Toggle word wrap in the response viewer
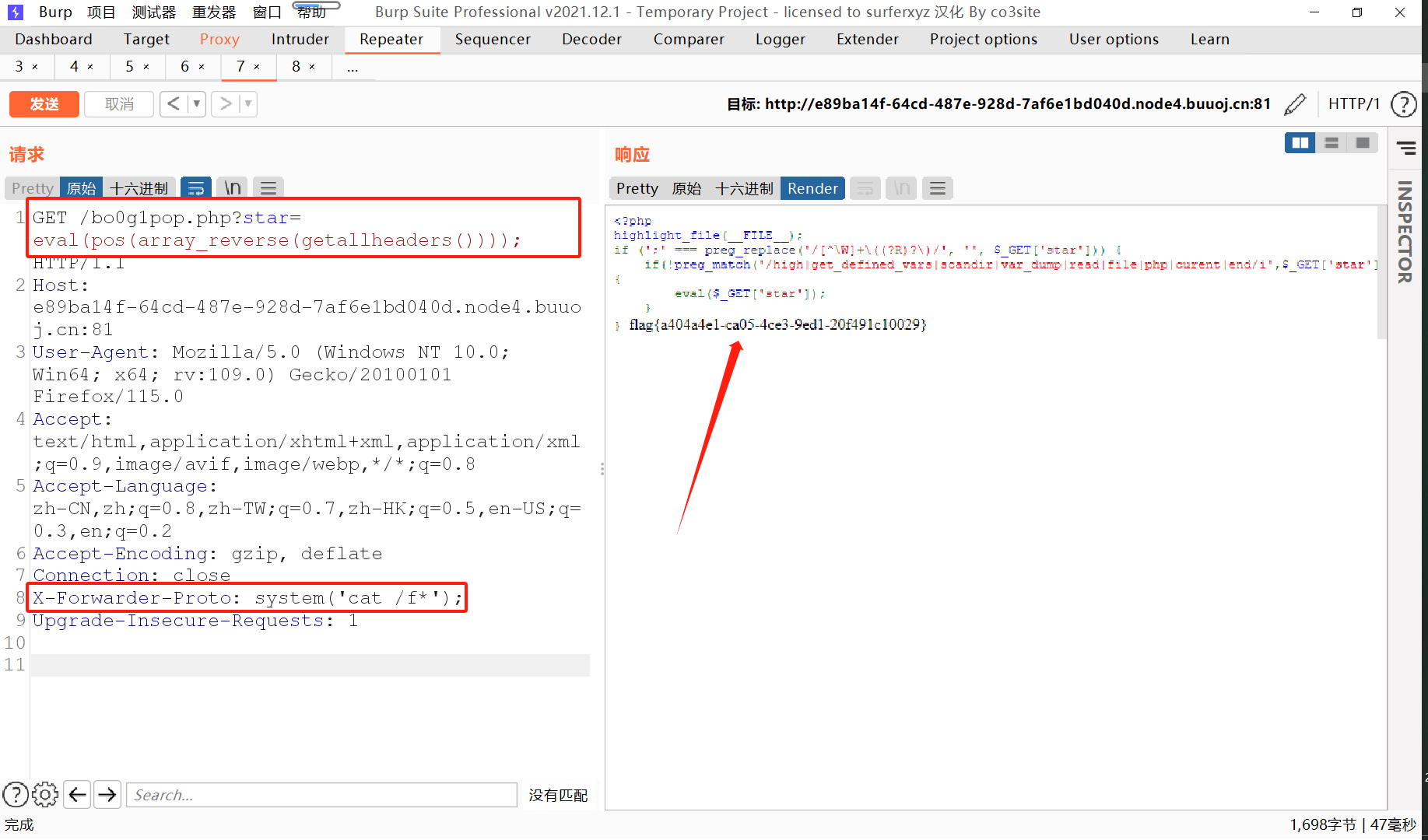 (x=865, y=188)
